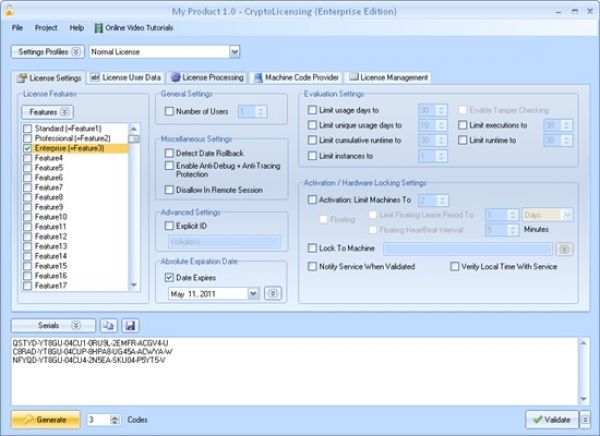Switch to License User Data tab
Screen dimensions: 600x436
pyautogui.click(x=126, y=78)
